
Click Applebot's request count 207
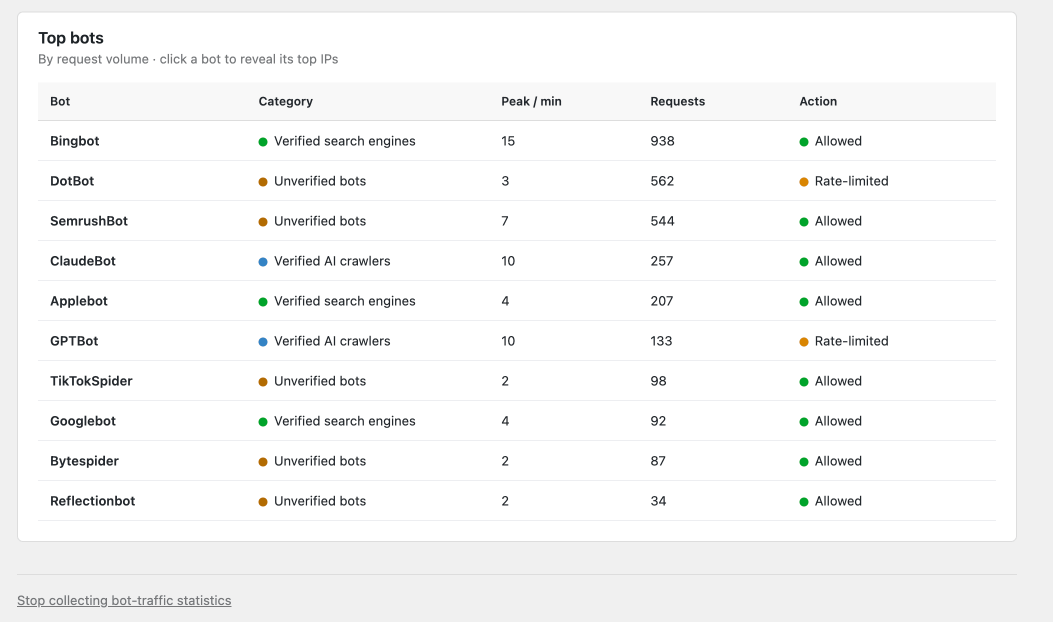[x=661, y=301]
